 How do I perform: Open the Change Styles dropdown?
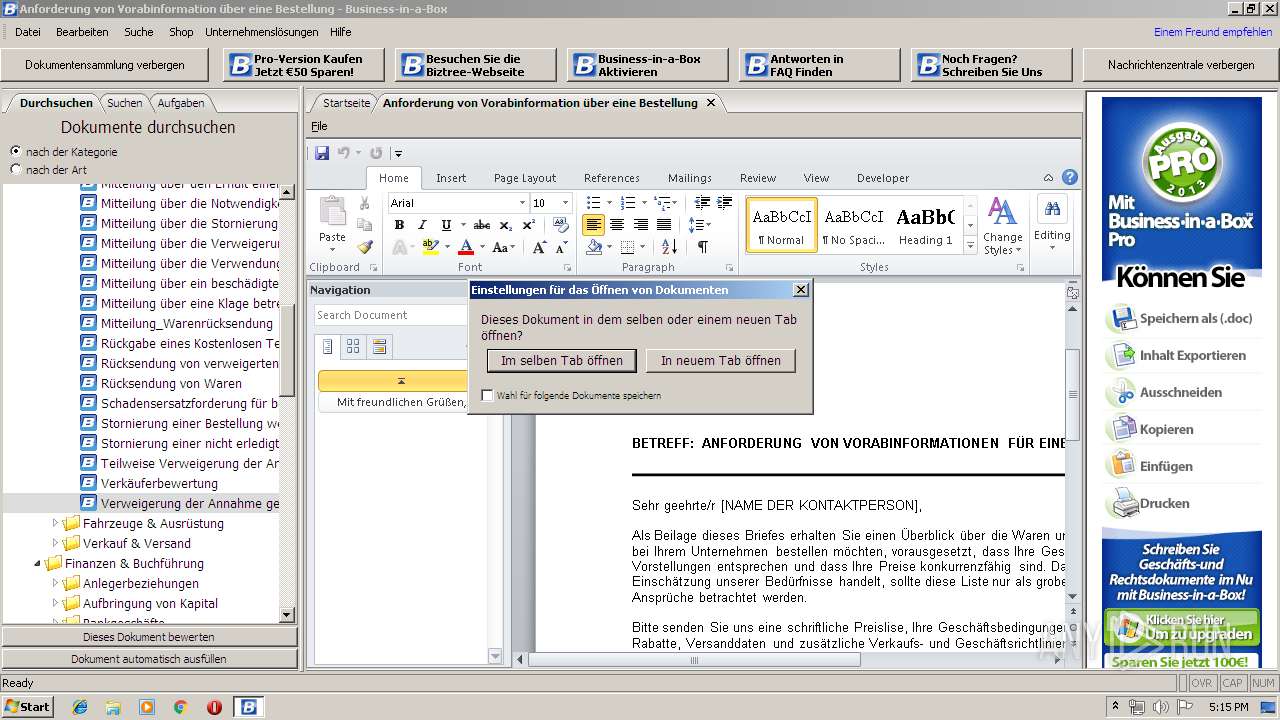[x=1002, y=227]
